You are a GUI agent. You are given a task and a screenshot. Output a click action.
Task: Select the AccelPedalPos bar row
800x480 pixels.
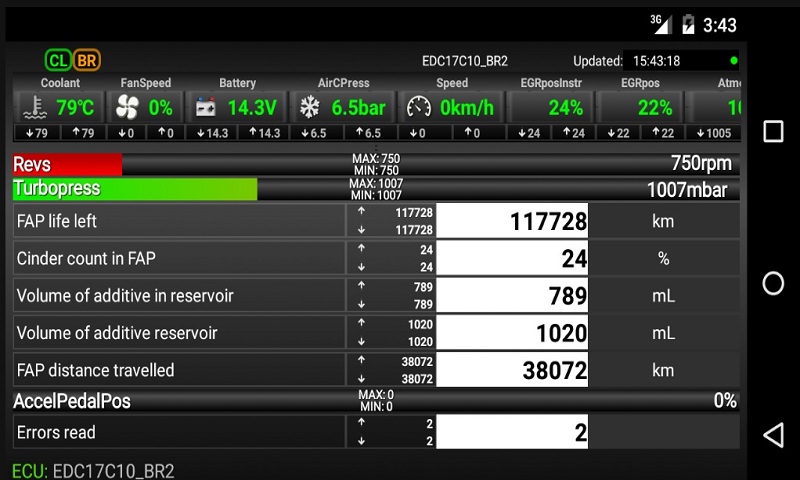pyautogui.click(x=376, y=401)
